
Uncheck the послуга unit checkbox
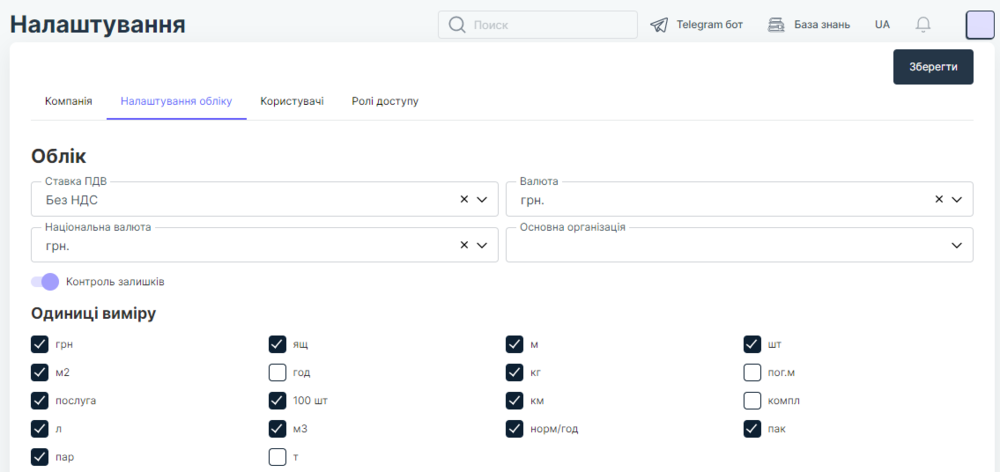point(40,401)
